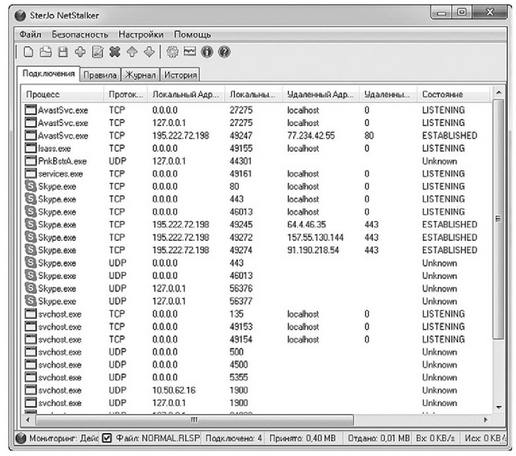Click local port 49161 cell
The height and width of the screenshot is (456, 516).
click(x=241, y=174)
